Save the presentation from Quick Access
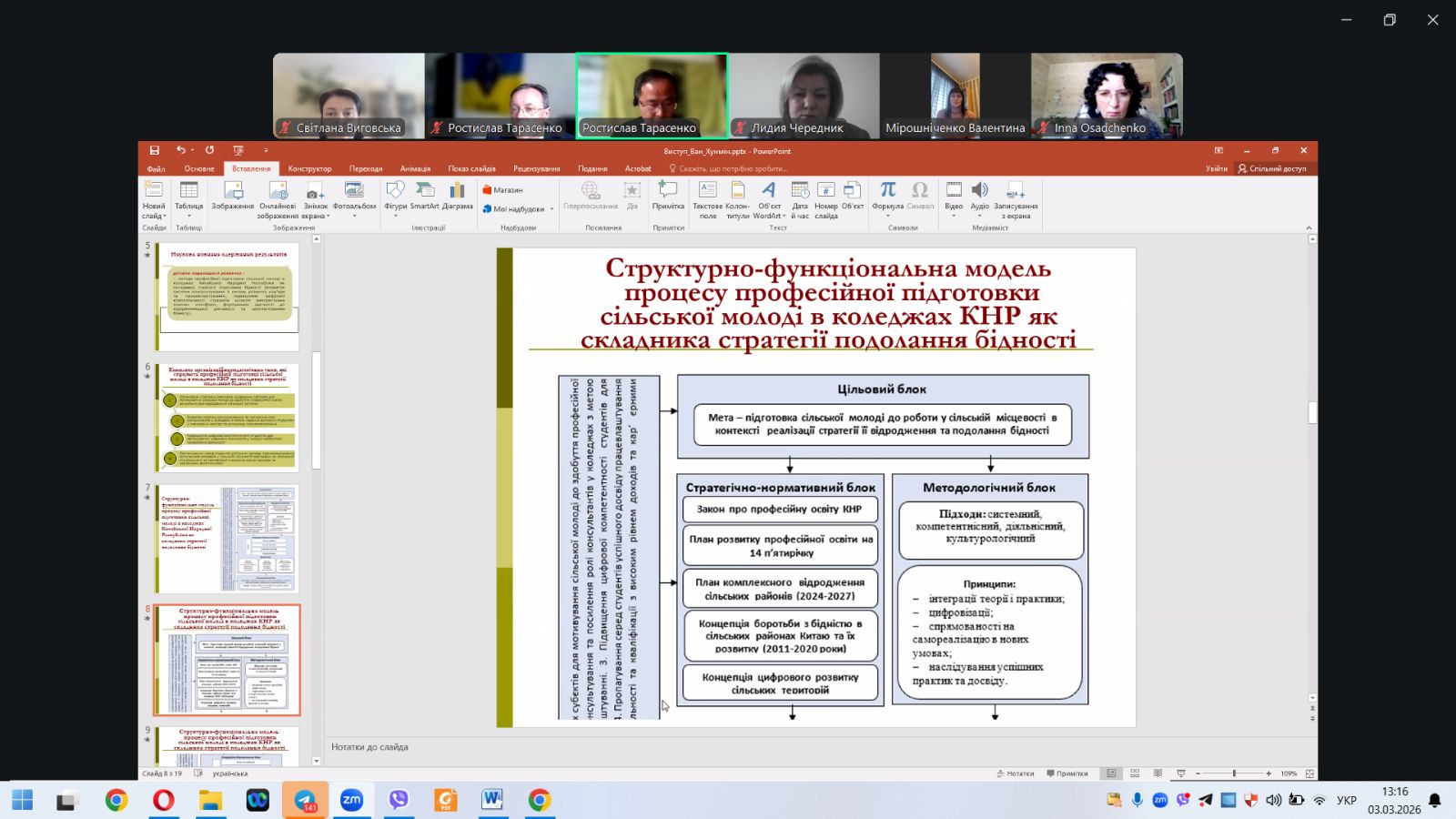Image resolution: width=1456 pixels, height=819 pixels. [x=155, y=151]
